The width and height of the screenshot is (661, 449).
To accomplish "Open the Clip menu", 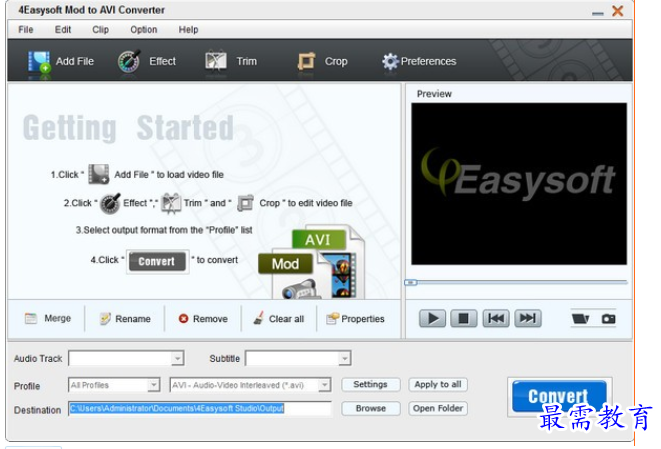I will pos(100,30).
